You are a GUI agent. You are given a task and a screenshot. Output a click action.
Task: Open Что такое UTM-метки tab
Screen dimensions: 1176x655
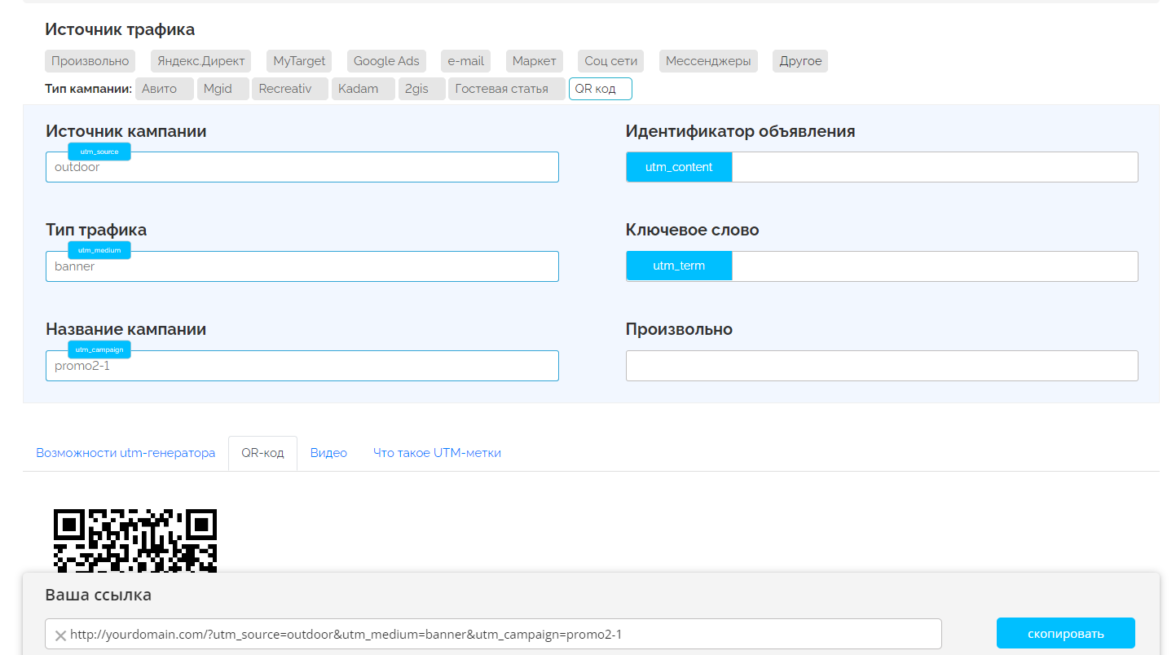(437, 453)
